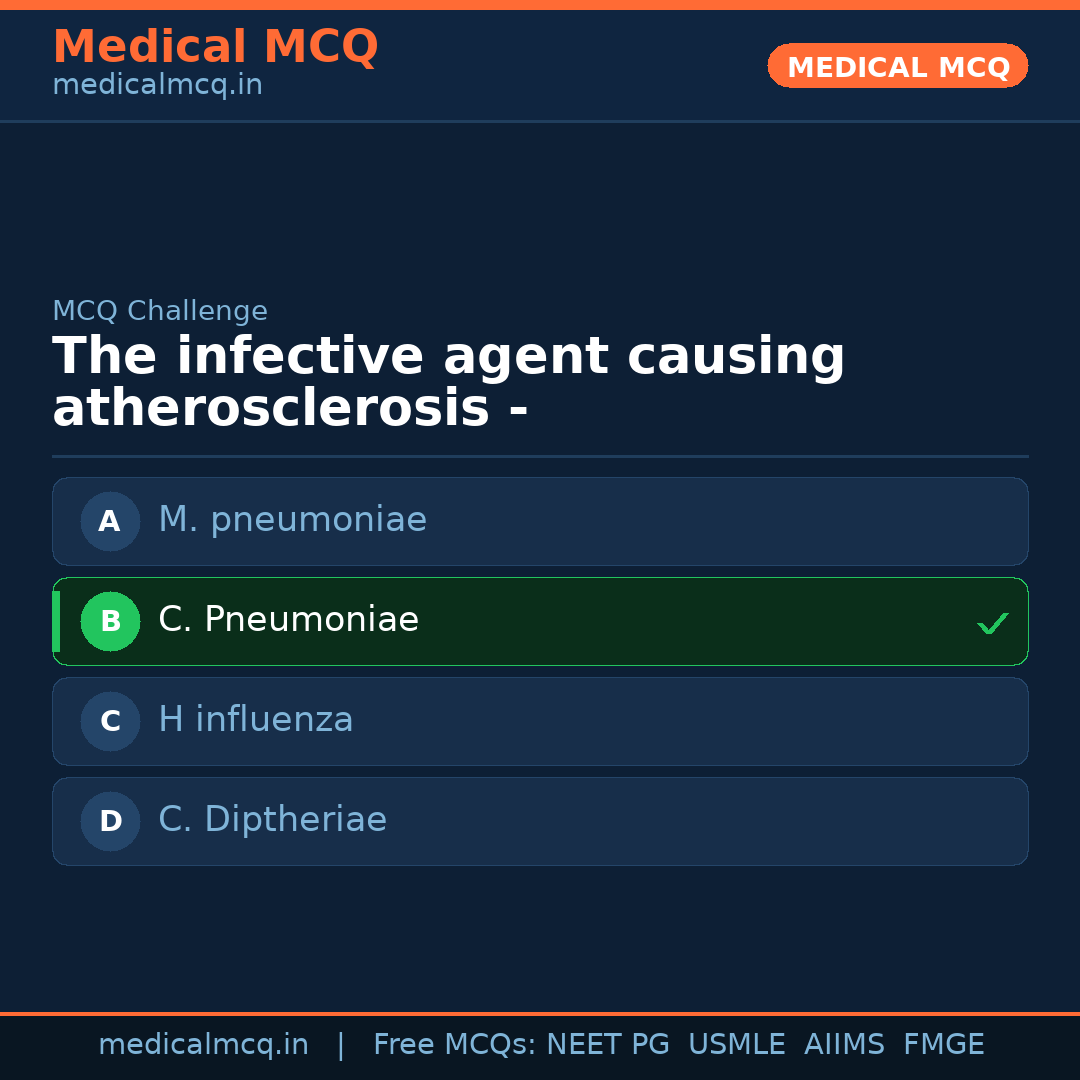Open the NEET PG link in footer
Screen dimensions: 1080x1080
click(x=607, y=1044)
